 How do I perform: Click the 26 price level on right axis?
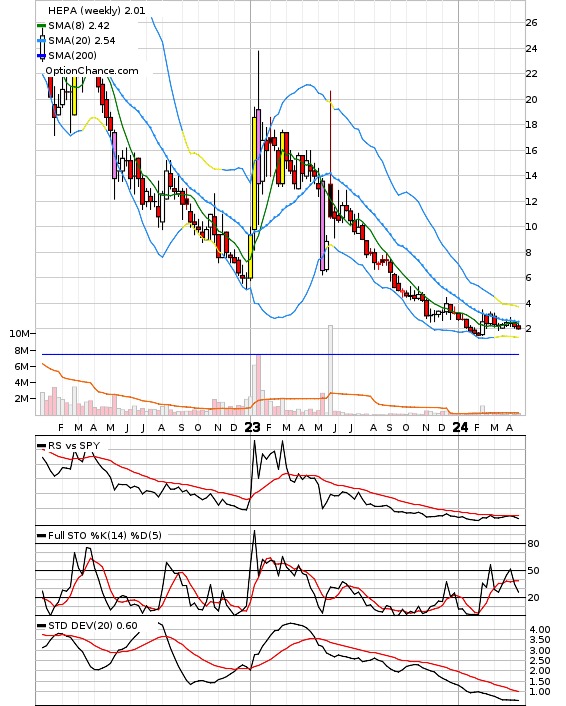531,23
